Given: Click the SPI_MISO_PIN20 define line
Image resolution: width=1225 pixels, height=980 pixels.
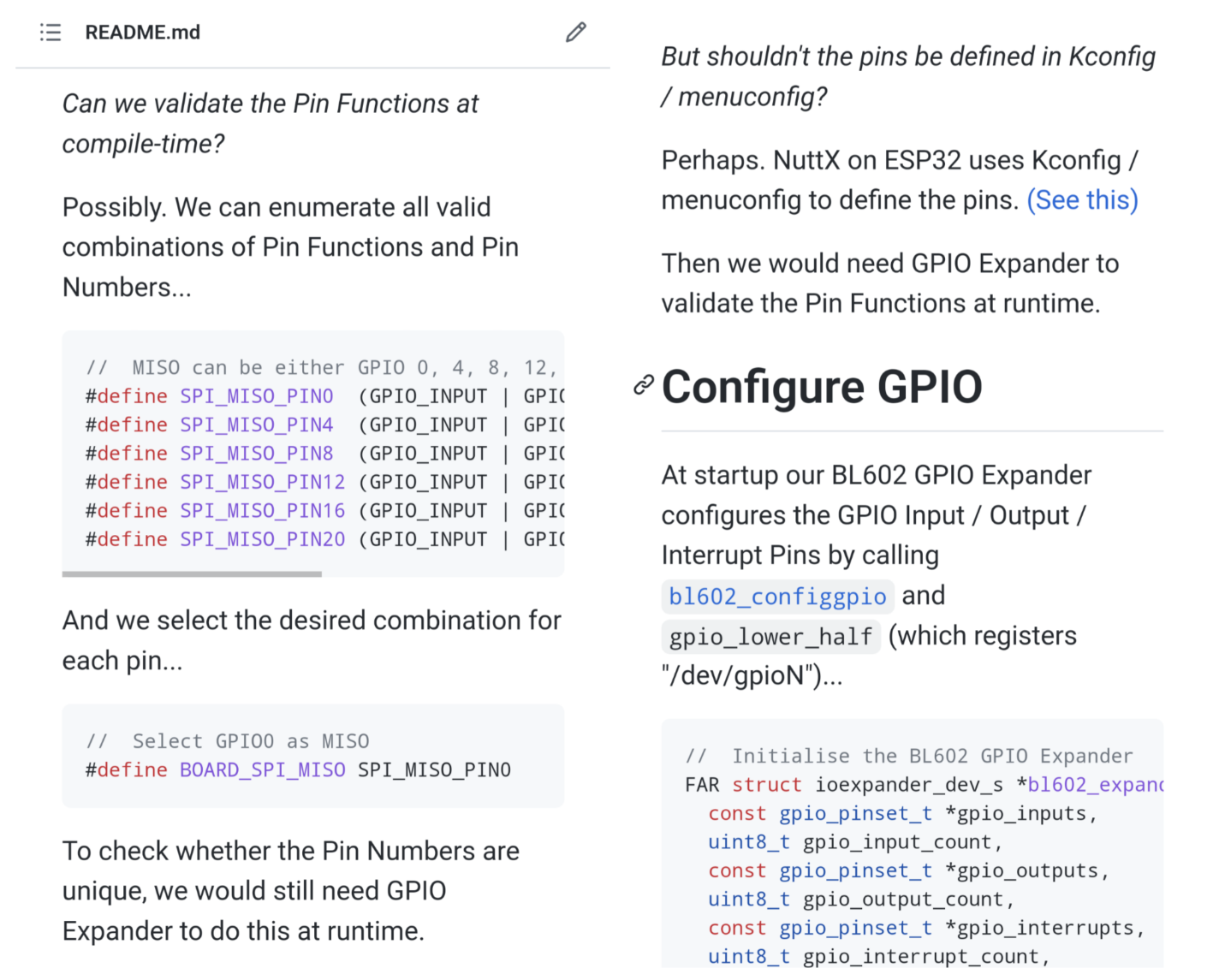Looking at the screenshot, I should coord(324,539).
